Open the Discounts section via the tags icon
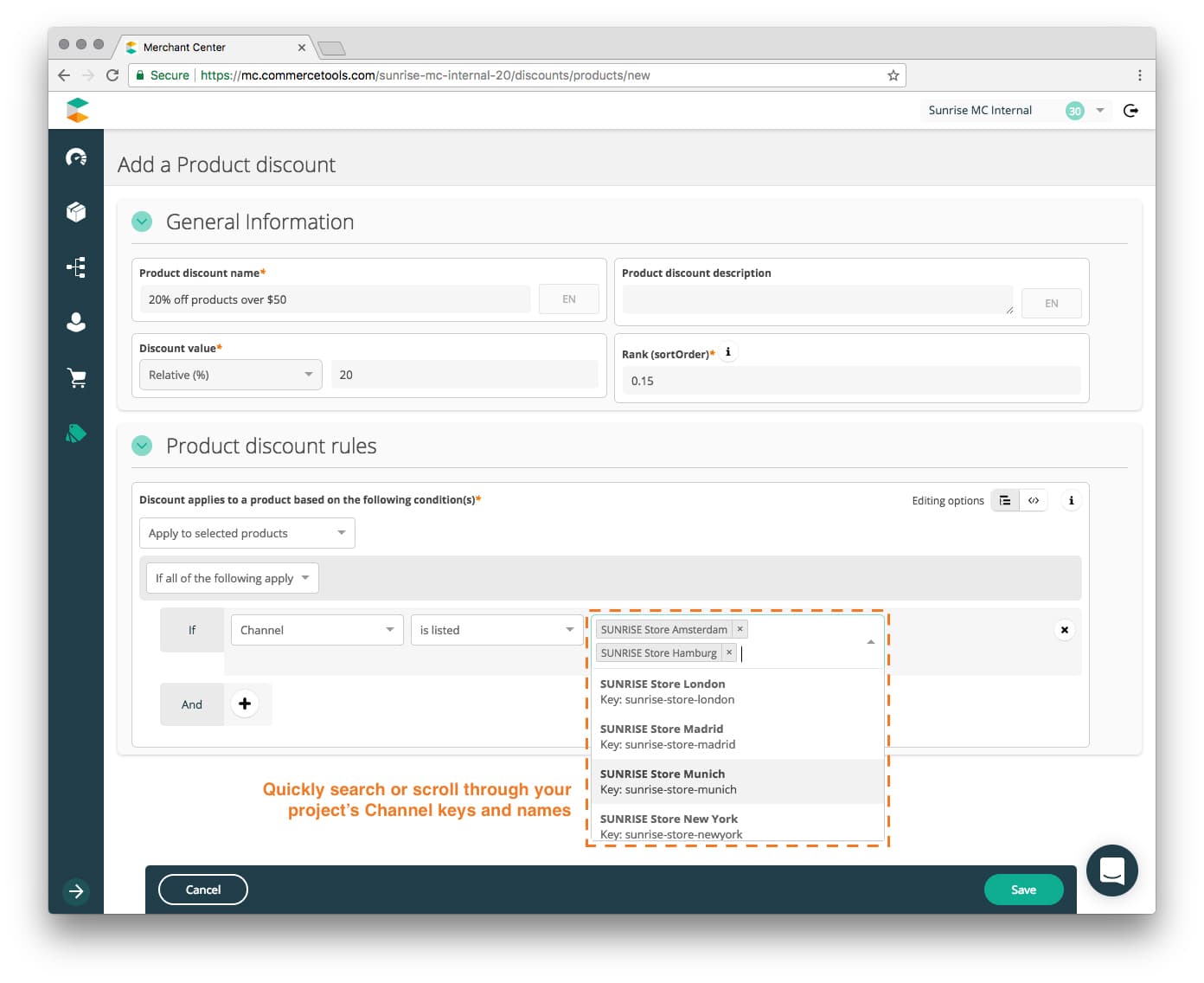Screen dimensions: 1204x983 (76, 433)
